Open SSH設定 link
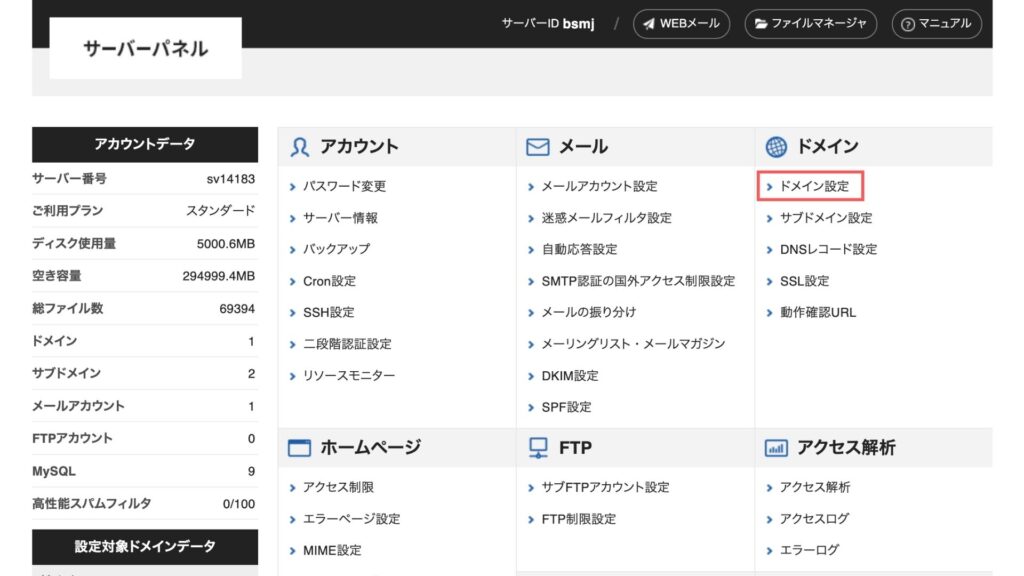Image resolution: width=1024 pixels, height=576 pixels. click(x=328, y=313)
